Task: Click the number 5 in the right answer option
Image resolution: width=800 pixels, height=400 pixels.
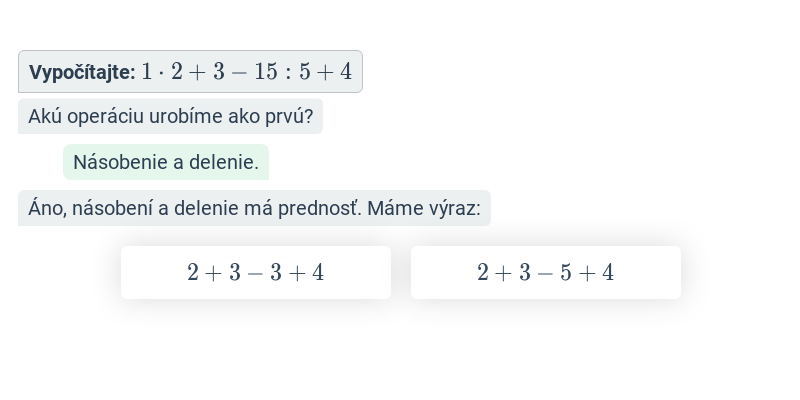Action: 565,272
